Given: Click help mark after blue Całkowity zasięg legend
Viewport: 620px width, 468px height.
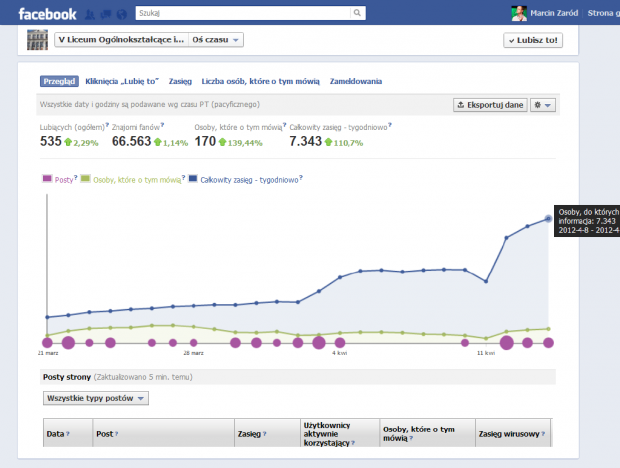Looking at the screenshot, I should coord(301,178).
